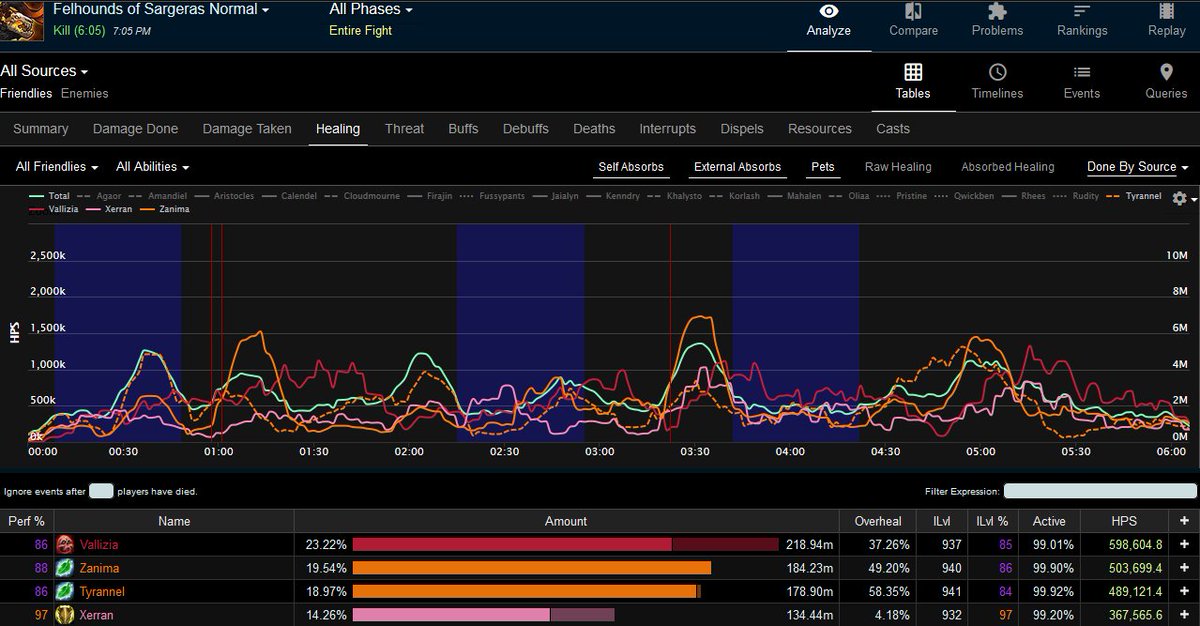Open the Rankings icon
Screen dimensions: 1200x626
(x=1082, y=12)
